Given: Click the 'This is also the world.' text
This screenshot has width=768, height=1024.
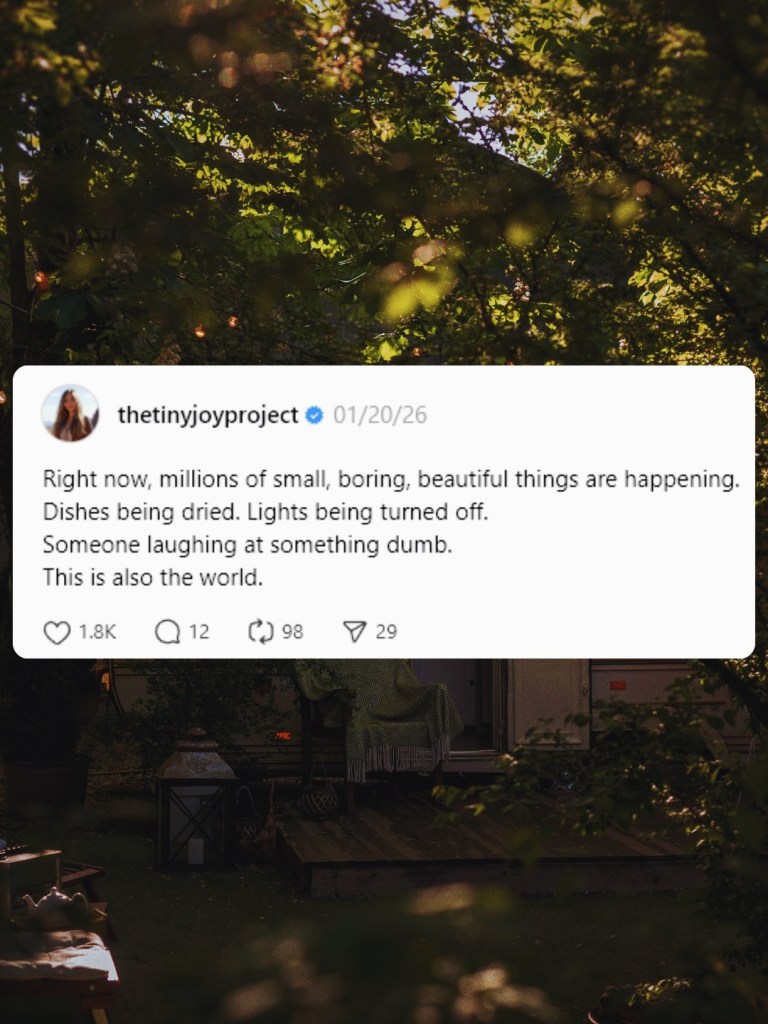Looking at the screenshot, I should pos(153,577).
